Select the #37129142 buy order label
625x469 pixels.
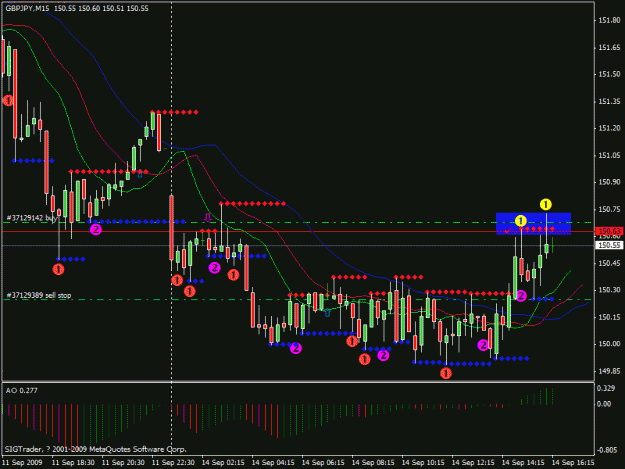point(32,218)
